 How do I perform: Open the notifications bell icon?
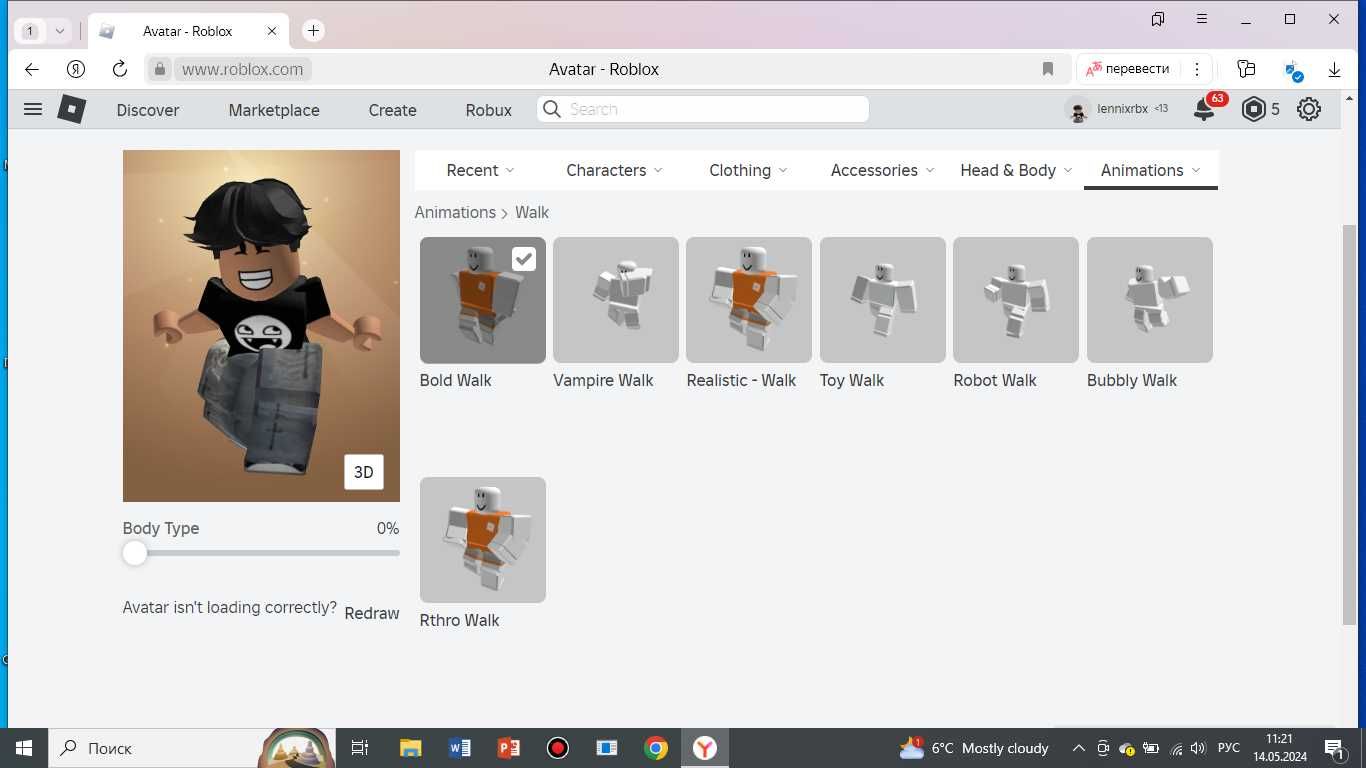[x=1204, y=110]
